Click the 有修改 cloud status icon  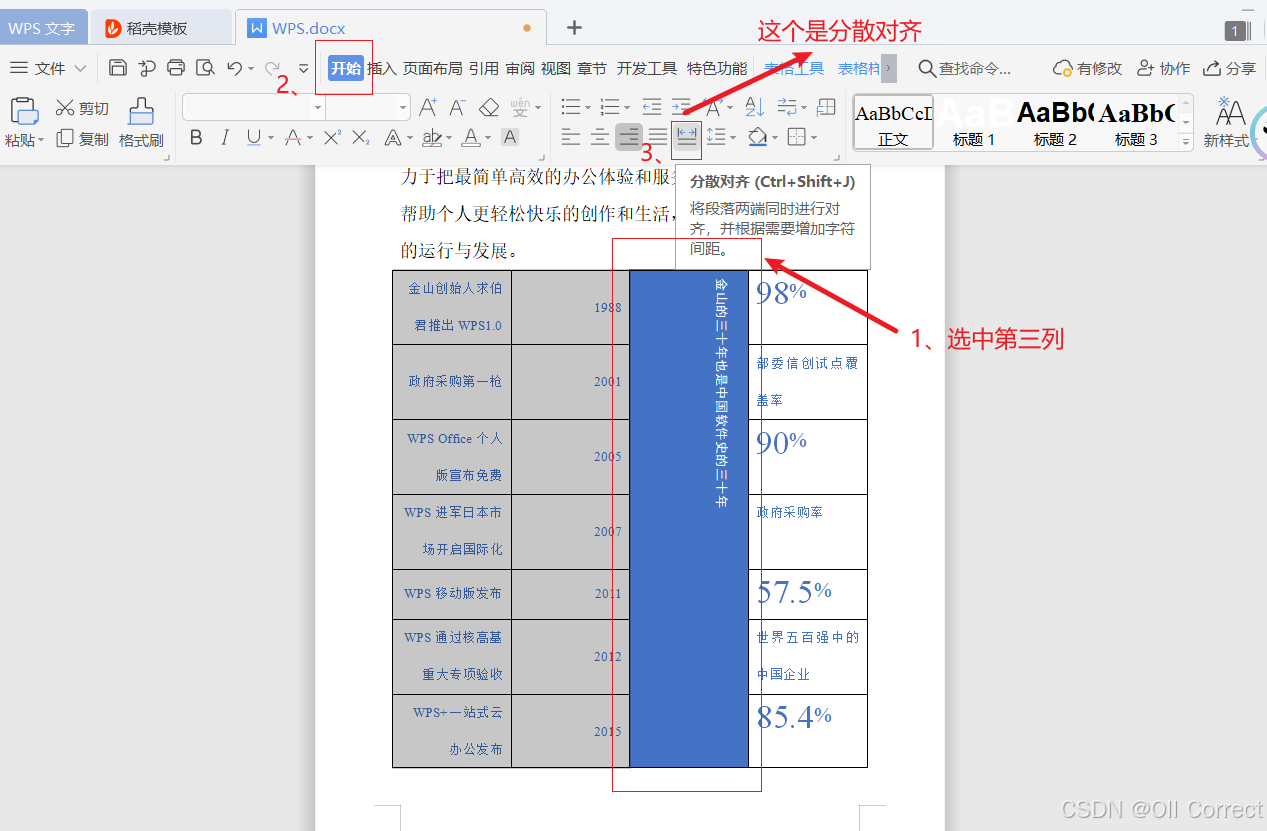[x=1088, y=68]
